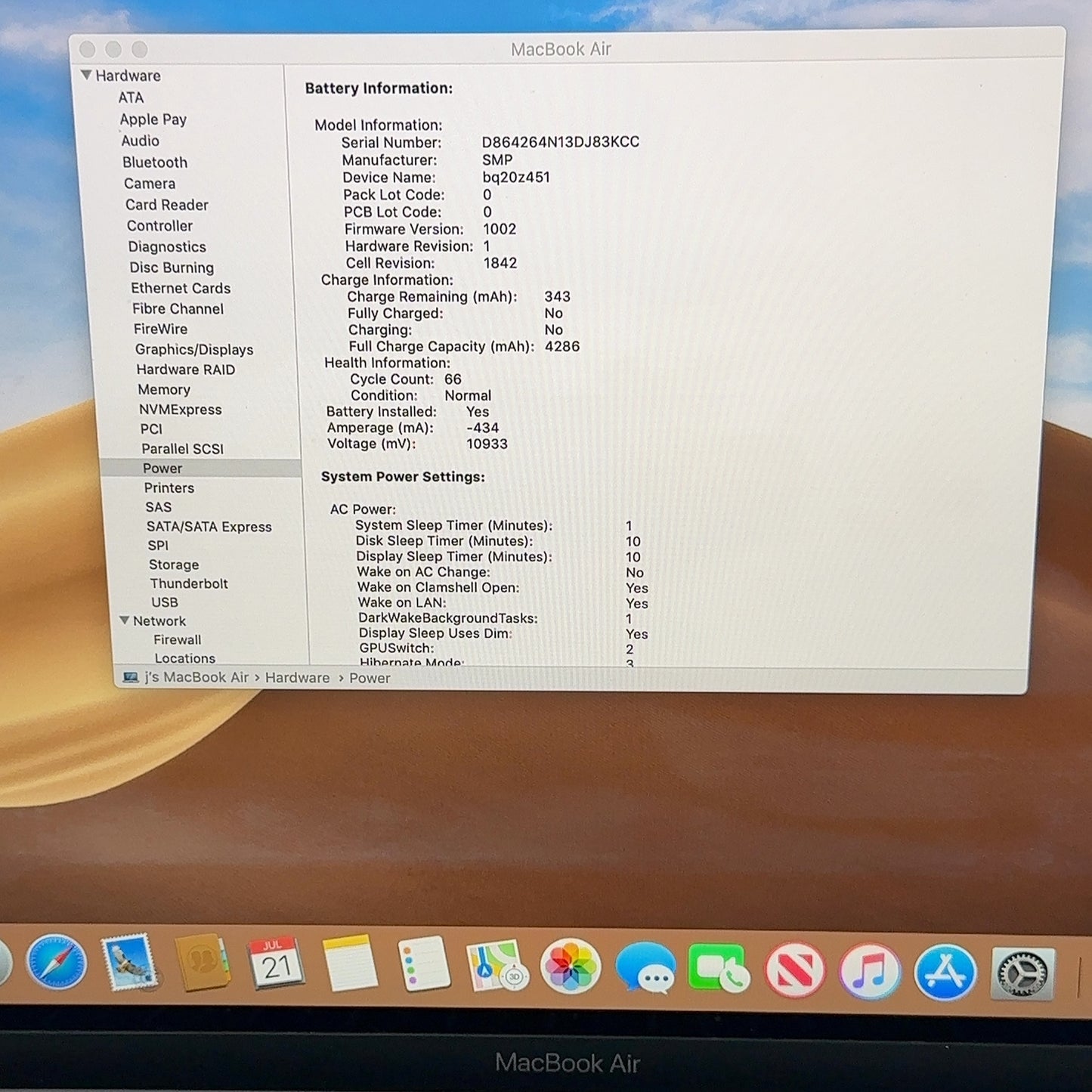This screenshot has height=1092, width=1092.
Task: Click the Condition value Normal
Action: pyautogui.click(x=468, y=396)
